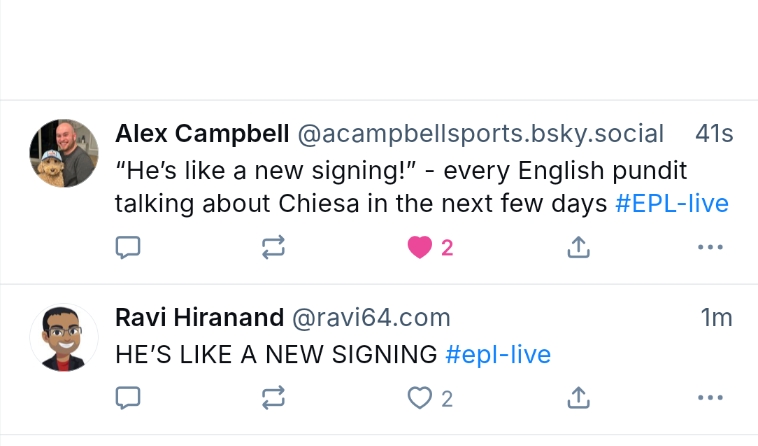Visit Ravi Hiranand's display name link

coord(200,318)
